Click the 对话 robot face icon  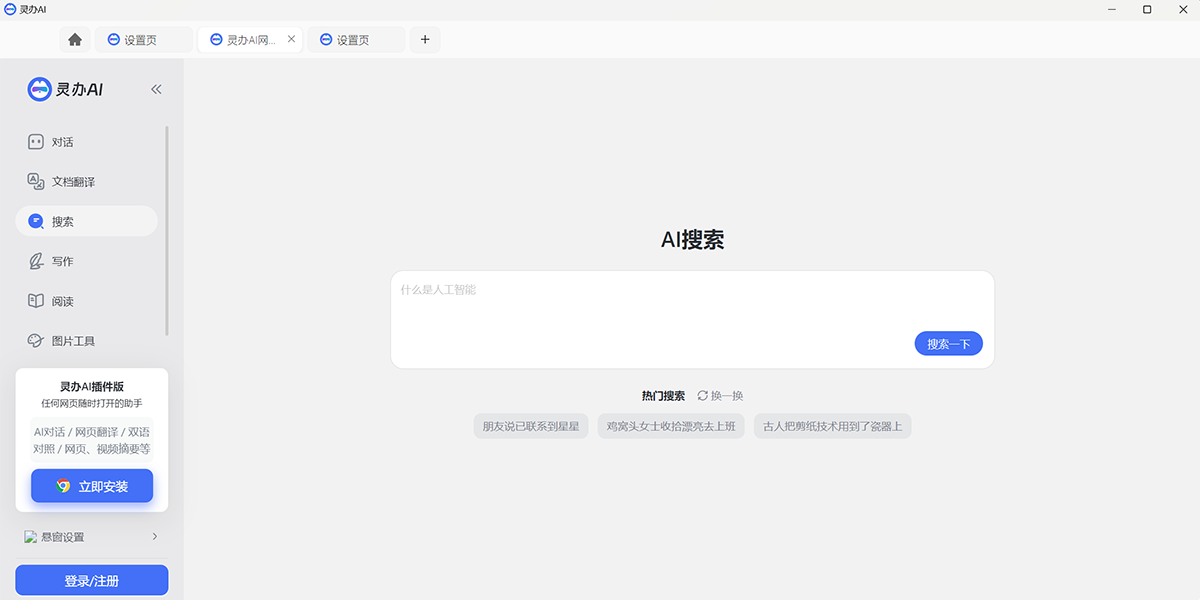(36, 142)
